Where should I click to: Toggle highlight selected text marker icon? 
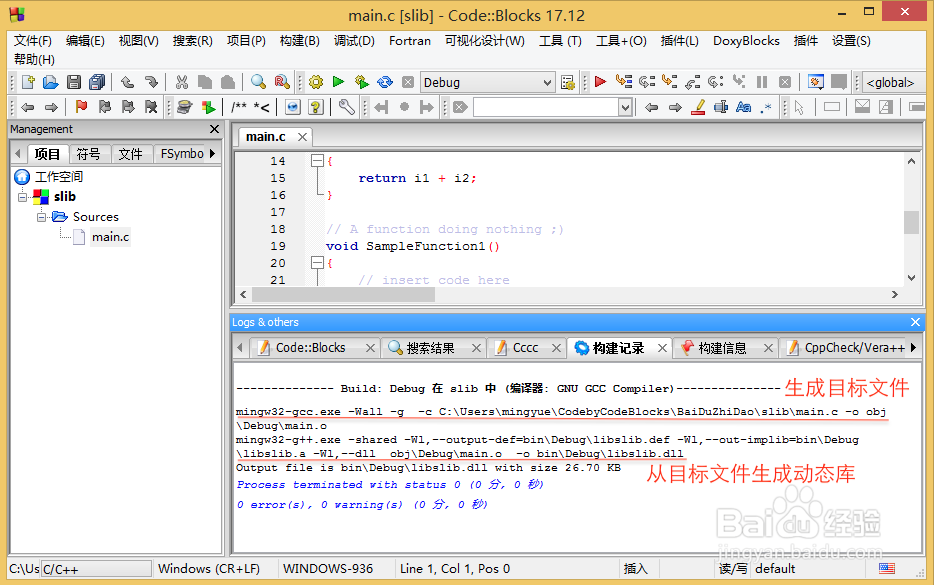(x=698, y=107)
